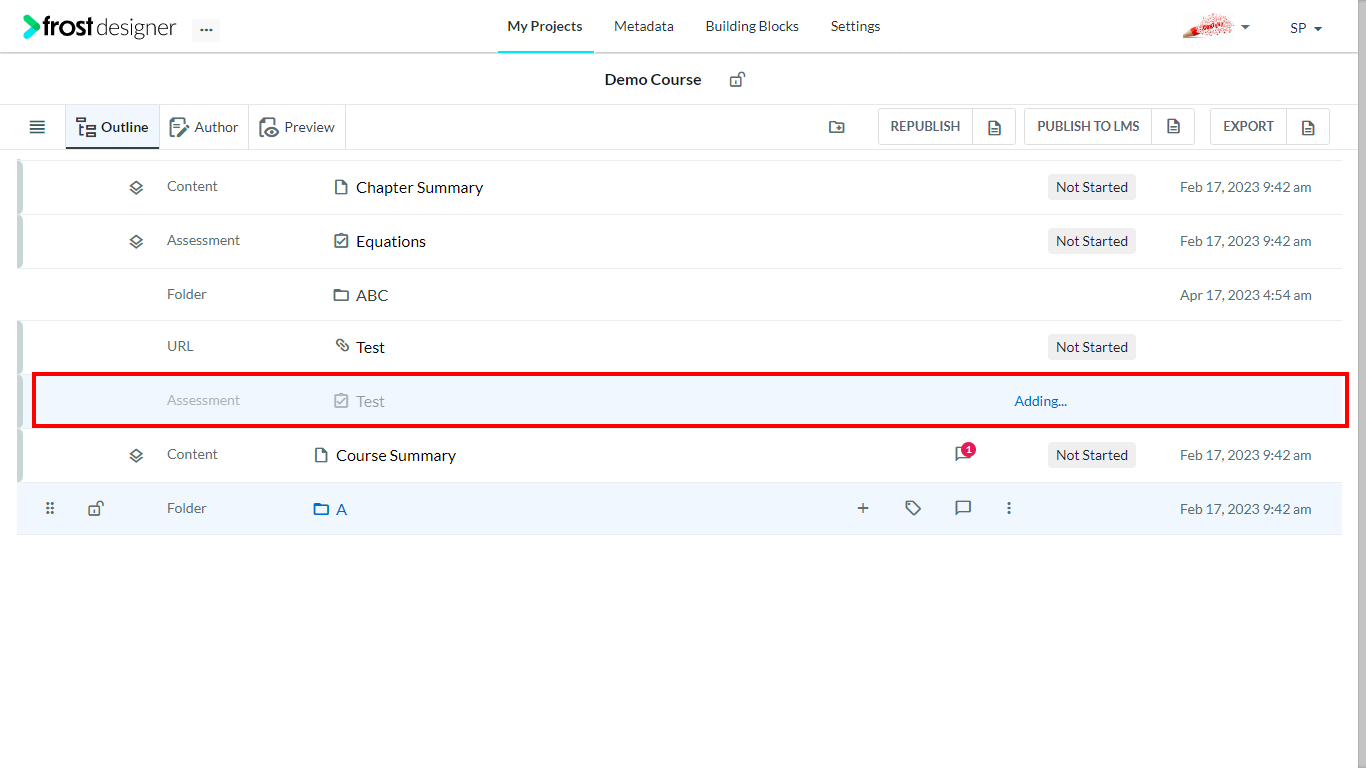Click the comment icon in Folder A row
Screen dimensions: 1366x768
point(963,508)
